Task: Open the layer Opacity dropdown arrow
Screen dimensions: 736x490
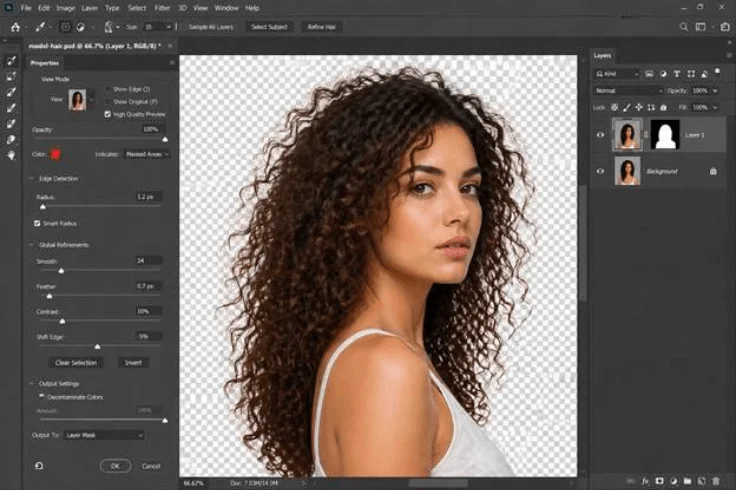Action: click(715, 91)
